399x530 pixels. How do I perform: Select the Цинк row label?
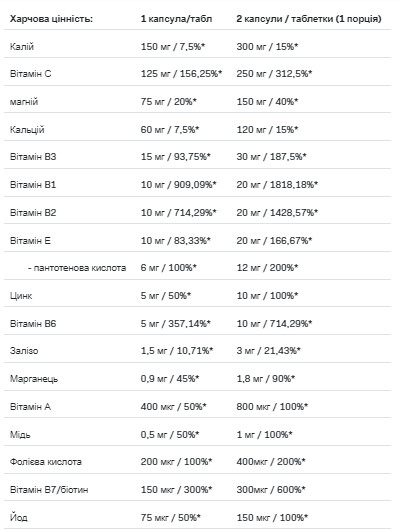21,296
